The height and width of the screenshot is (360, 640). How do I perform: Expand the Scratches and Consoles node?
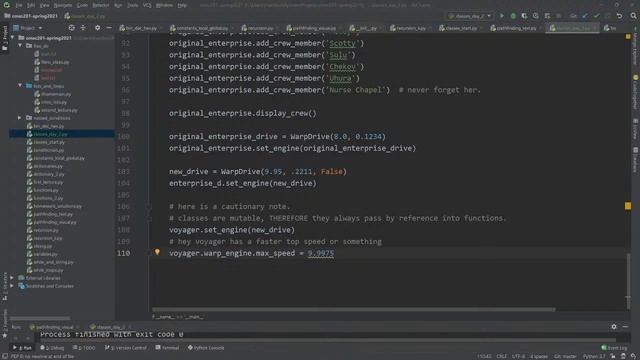tap(12, 286)
